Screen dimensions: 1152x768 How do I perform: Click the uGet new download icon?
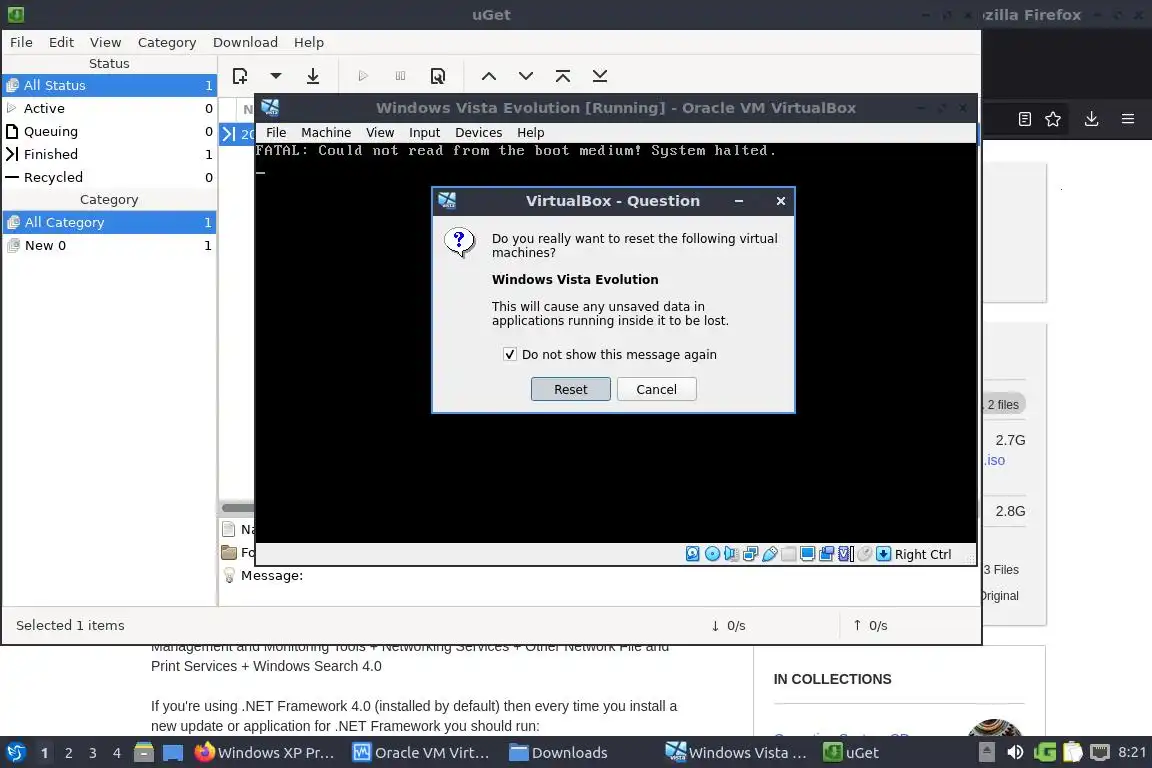(x=240, y=76)
